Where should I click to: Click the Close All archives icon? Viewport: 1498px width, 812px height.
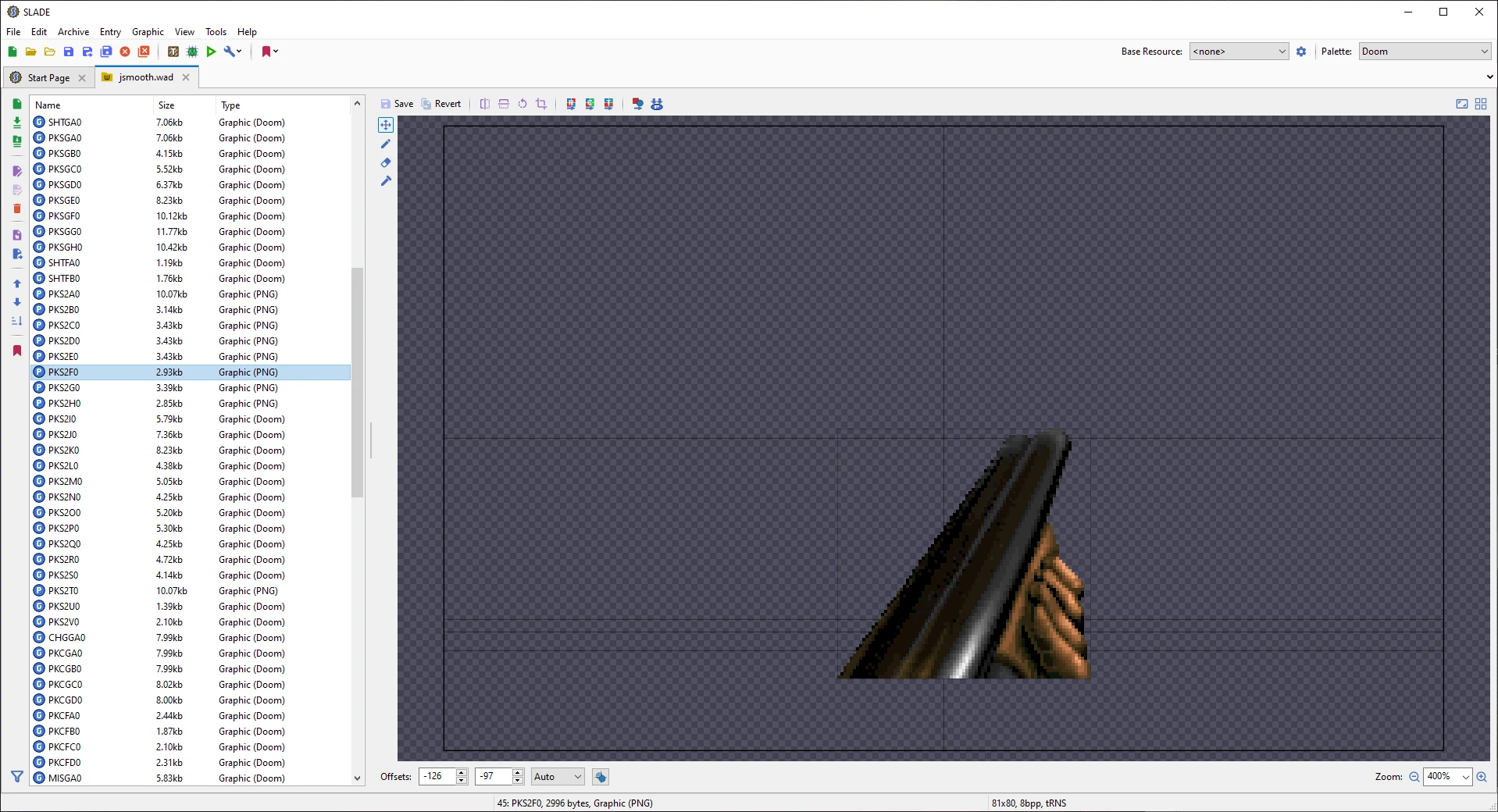coord(144,52)
